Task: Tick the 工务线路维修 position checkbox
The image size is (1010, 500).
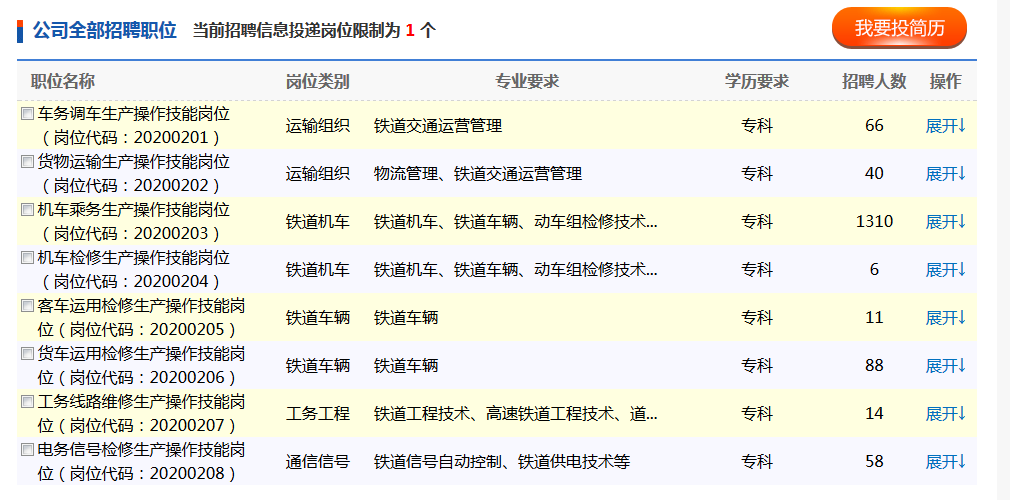Action: 28,402
